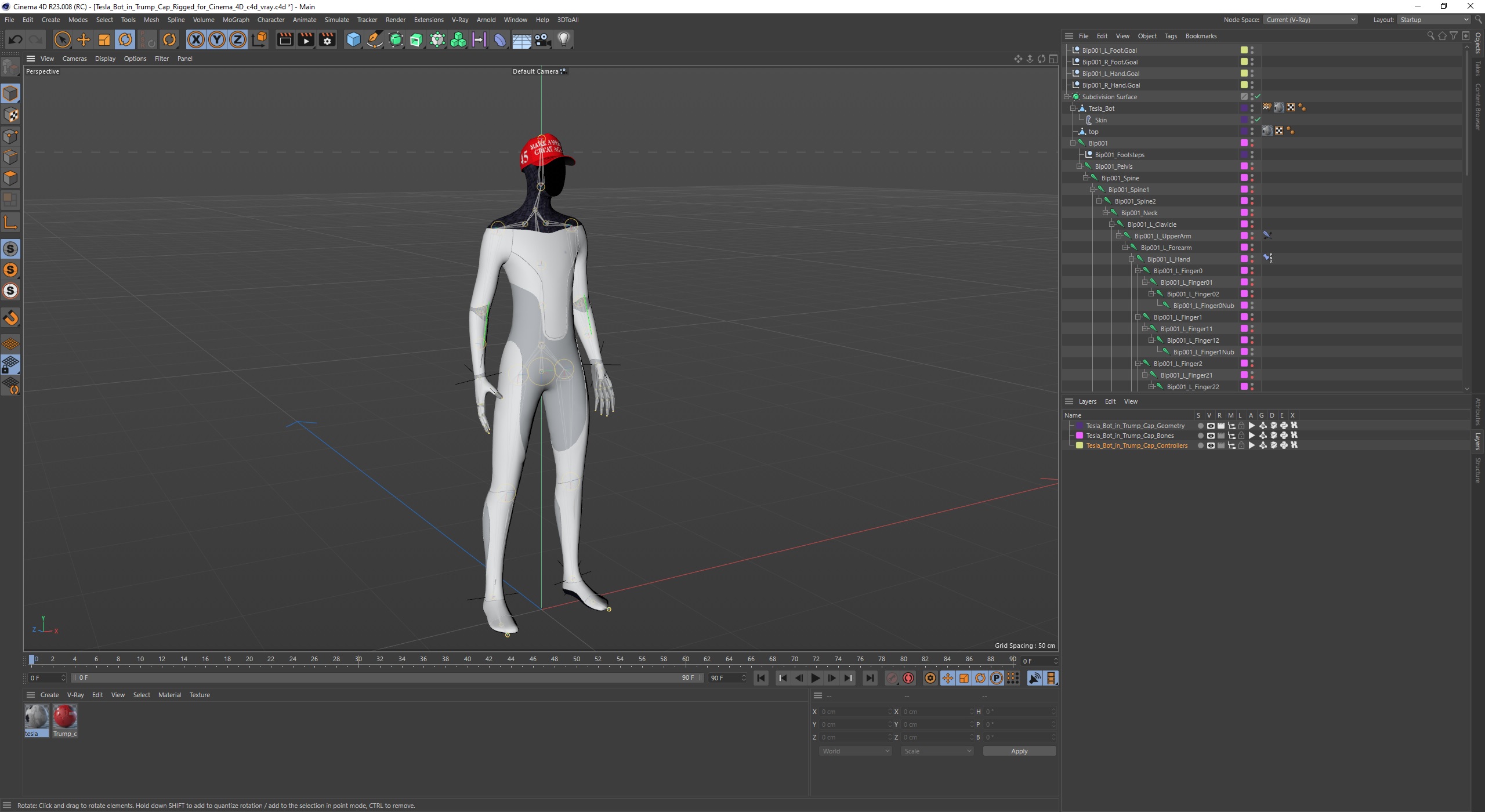This screenshot has height=812, width=1485.
Task: Go to the start of animation
Action: 761,678
